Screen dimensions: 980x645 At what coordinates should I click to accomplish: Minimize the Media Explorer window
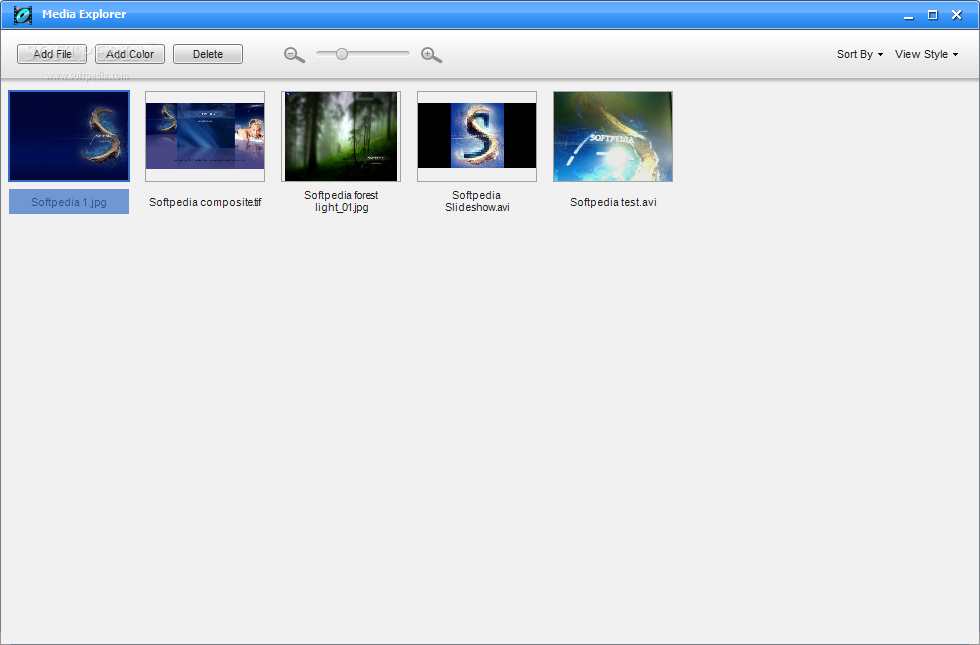point(909,16)
